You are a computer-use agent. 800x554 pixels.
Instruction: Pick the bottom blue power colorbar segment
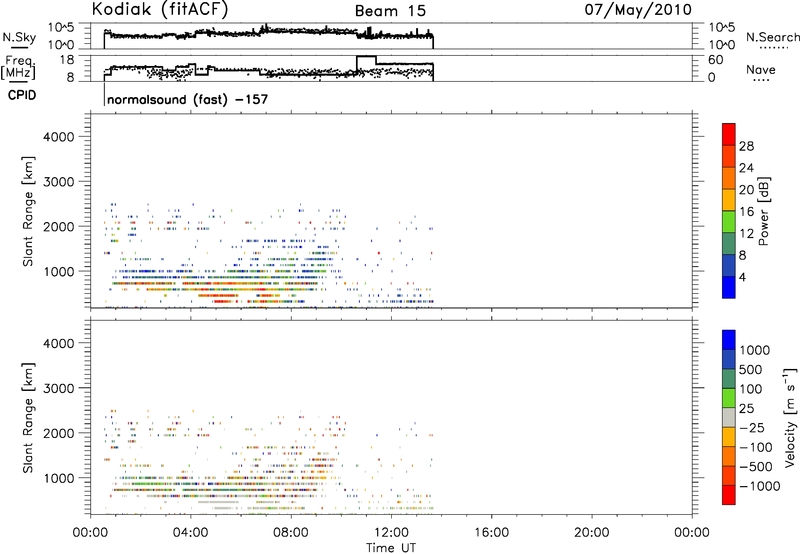pyautogui.click(x=729, y=287)
